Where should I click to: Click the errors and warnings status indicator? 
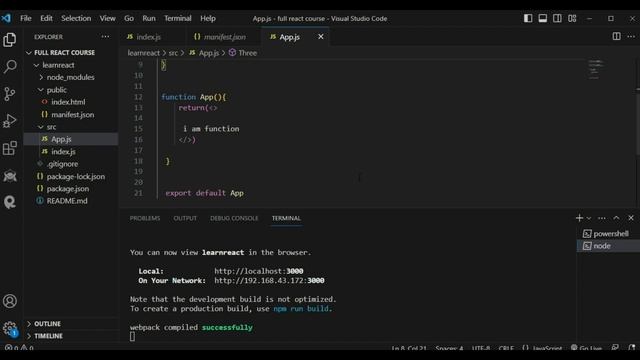tap(19, 348)
